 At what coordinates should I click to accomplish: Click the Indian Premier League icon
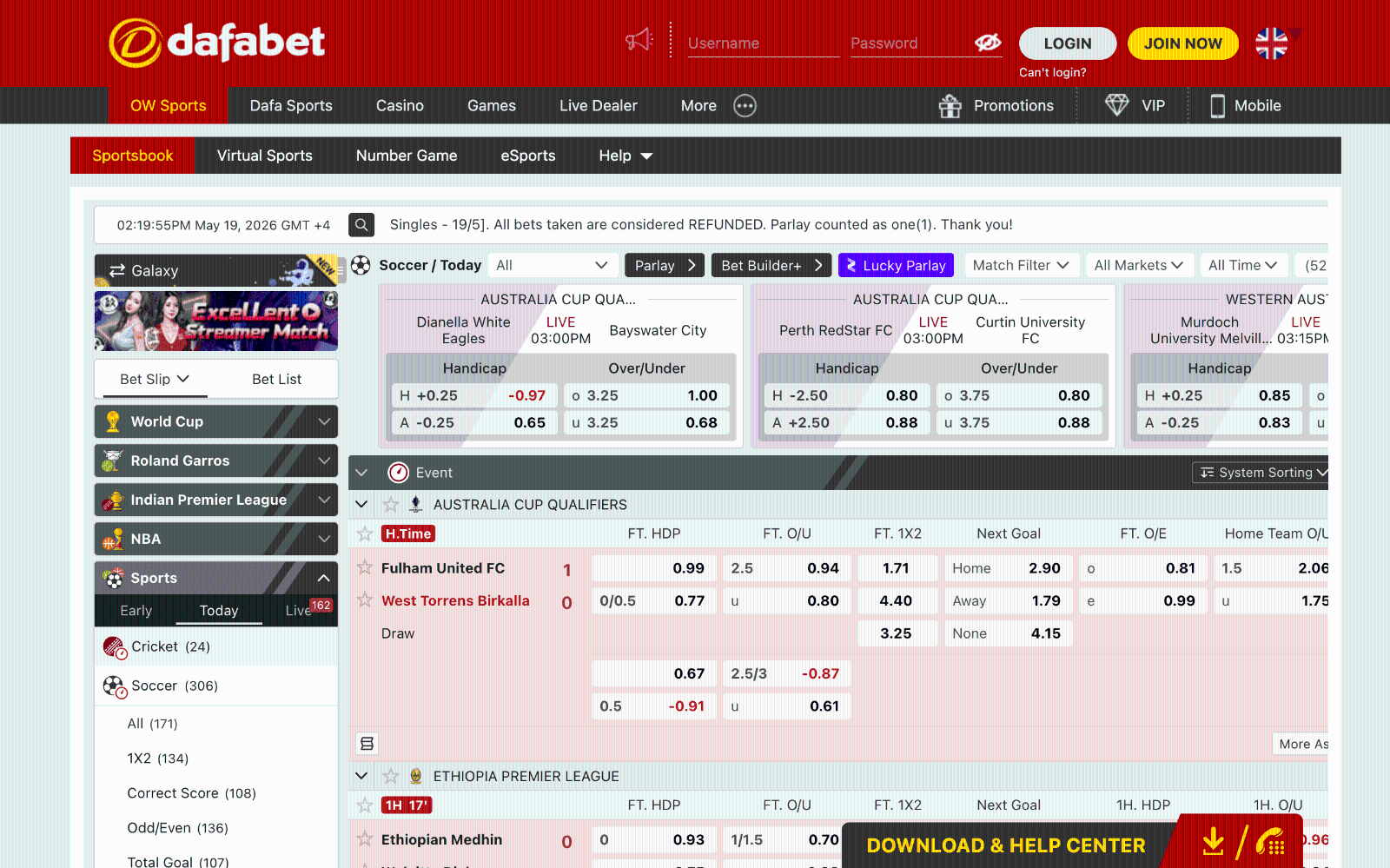click(113, 500)
